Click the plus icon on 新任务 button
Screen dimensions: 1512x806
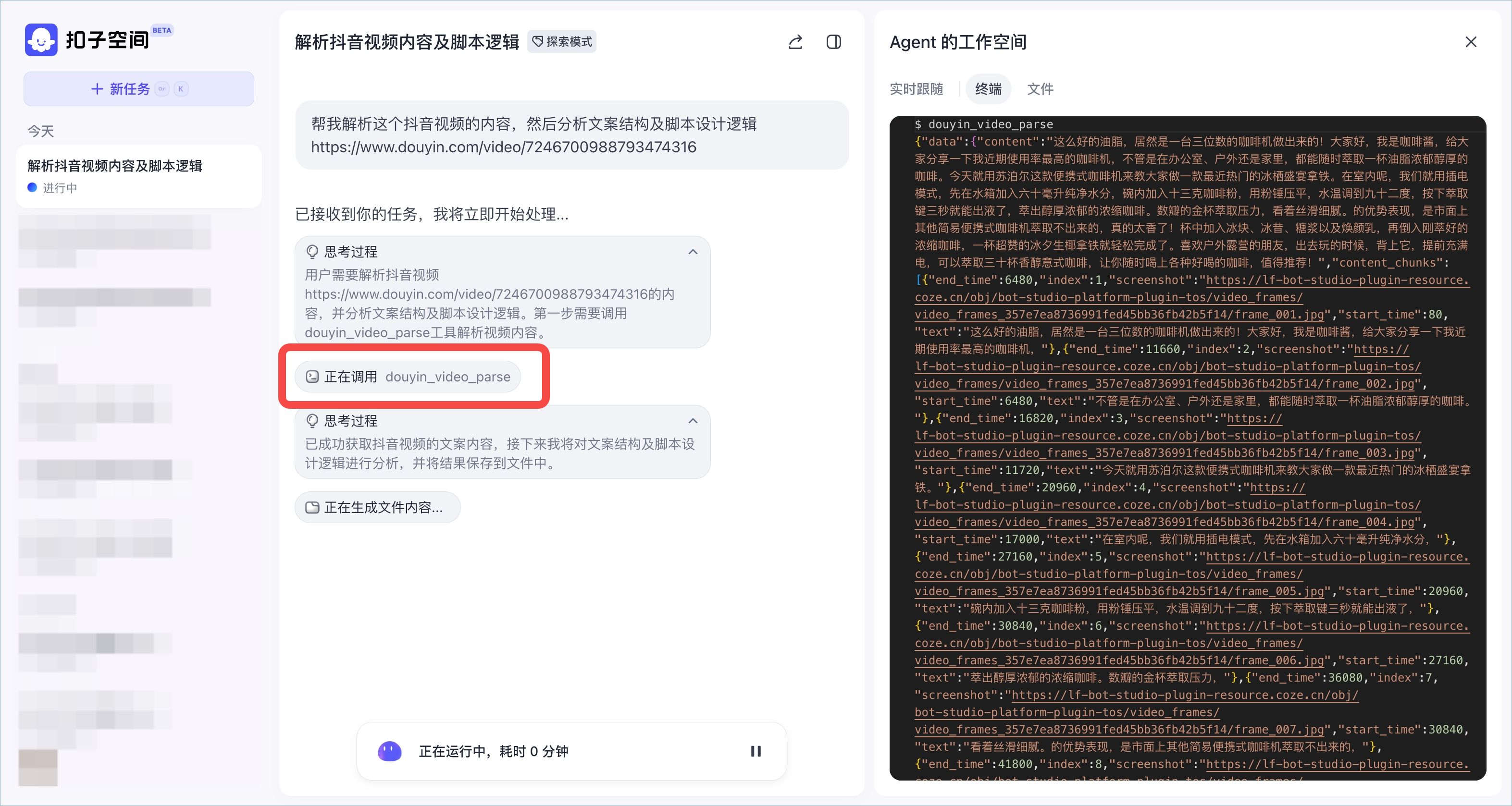coord(97,88)
